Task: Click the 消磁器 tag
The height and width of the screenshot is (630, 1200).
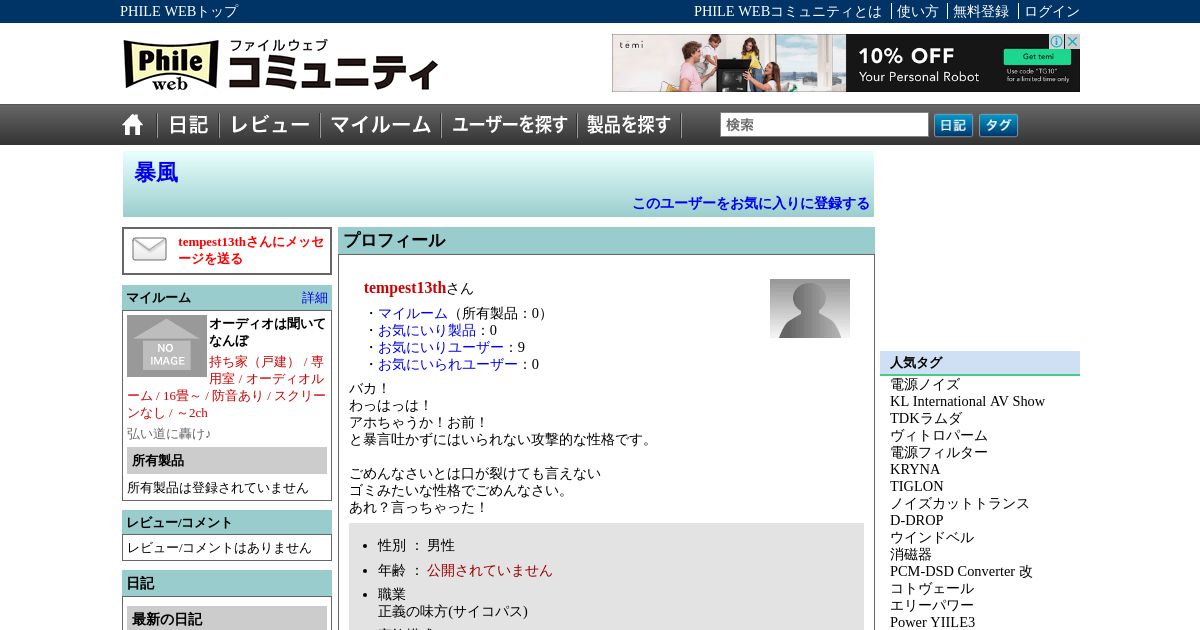Action: click(x=911, y=554)
